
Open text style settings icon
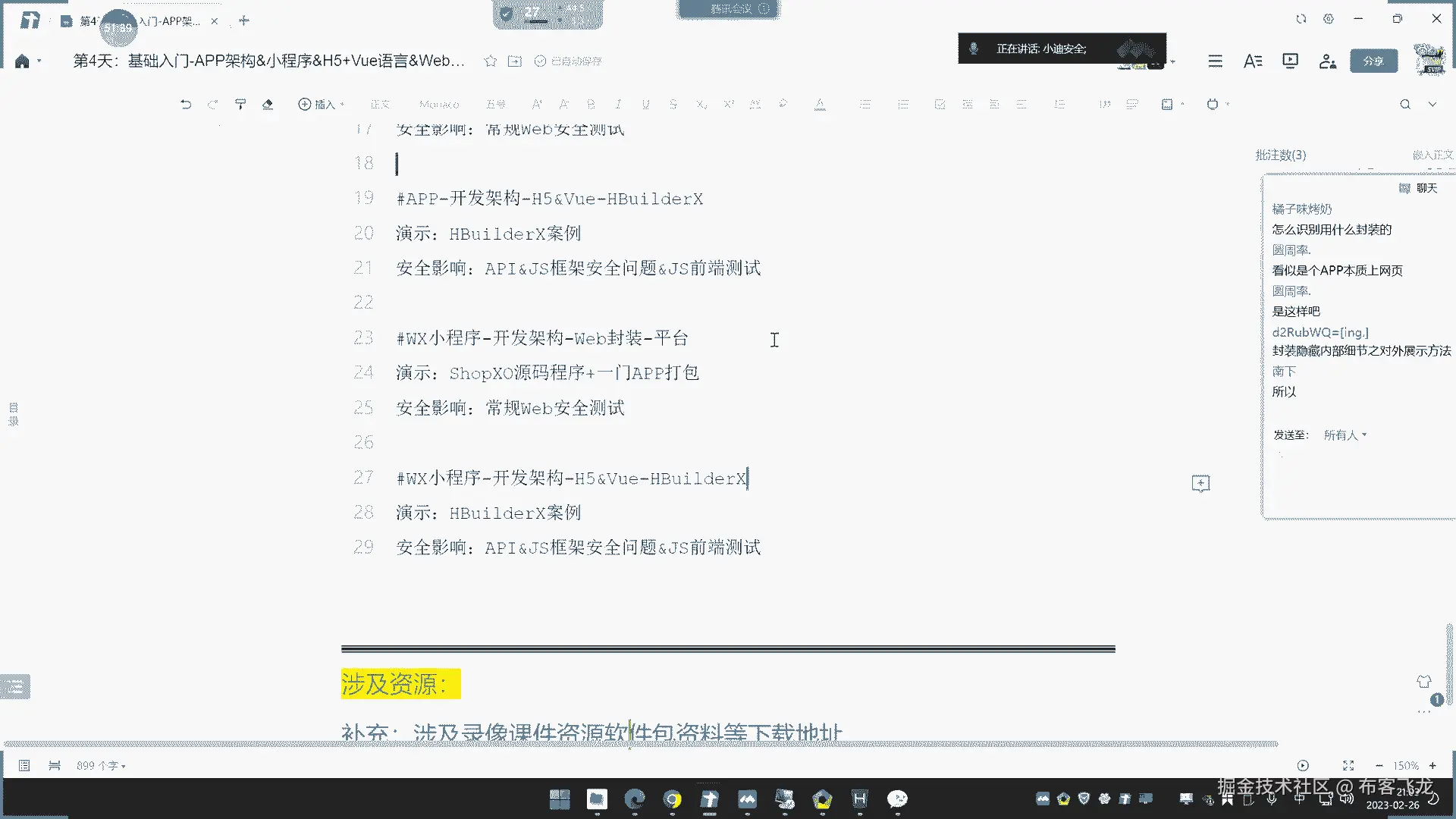(1253, 61)
